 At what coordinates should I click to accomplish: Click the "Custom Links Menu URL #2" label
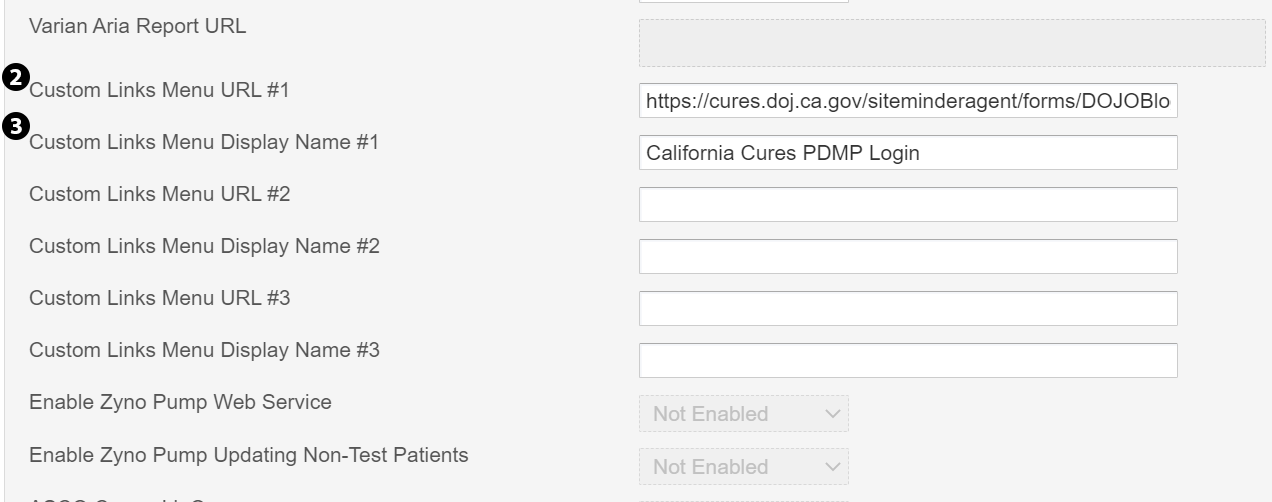[159, 194]
